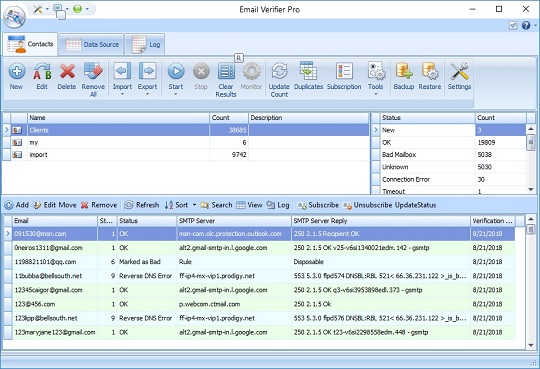Image resolution: width=540 pixels, height=369 pixels.
Task: Select the 123@456.com email row
Action: click(x=260, y=304)
